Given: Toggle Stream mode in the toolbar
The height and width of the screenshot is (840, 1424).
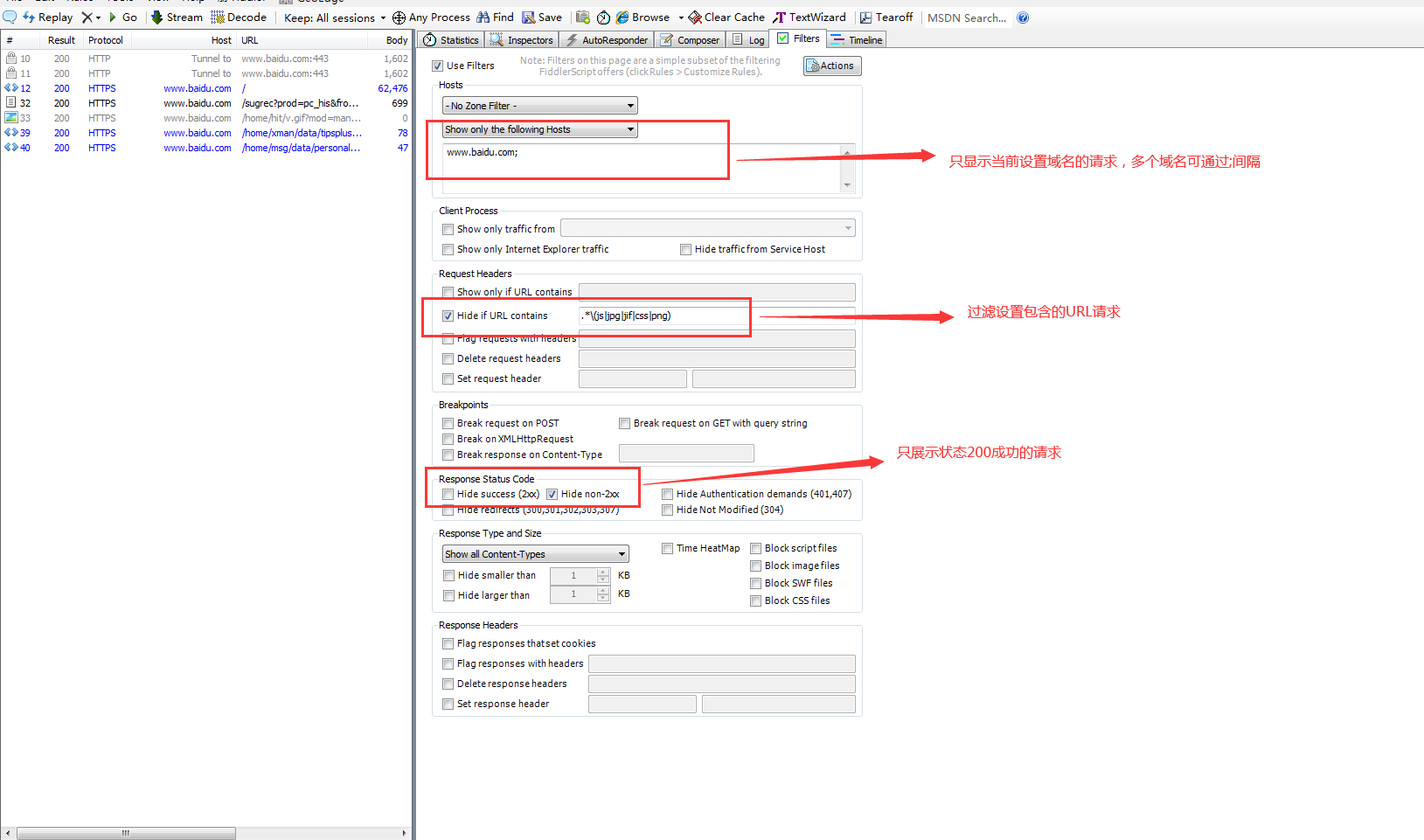Looking at the screenshot, I should point(177,17).
